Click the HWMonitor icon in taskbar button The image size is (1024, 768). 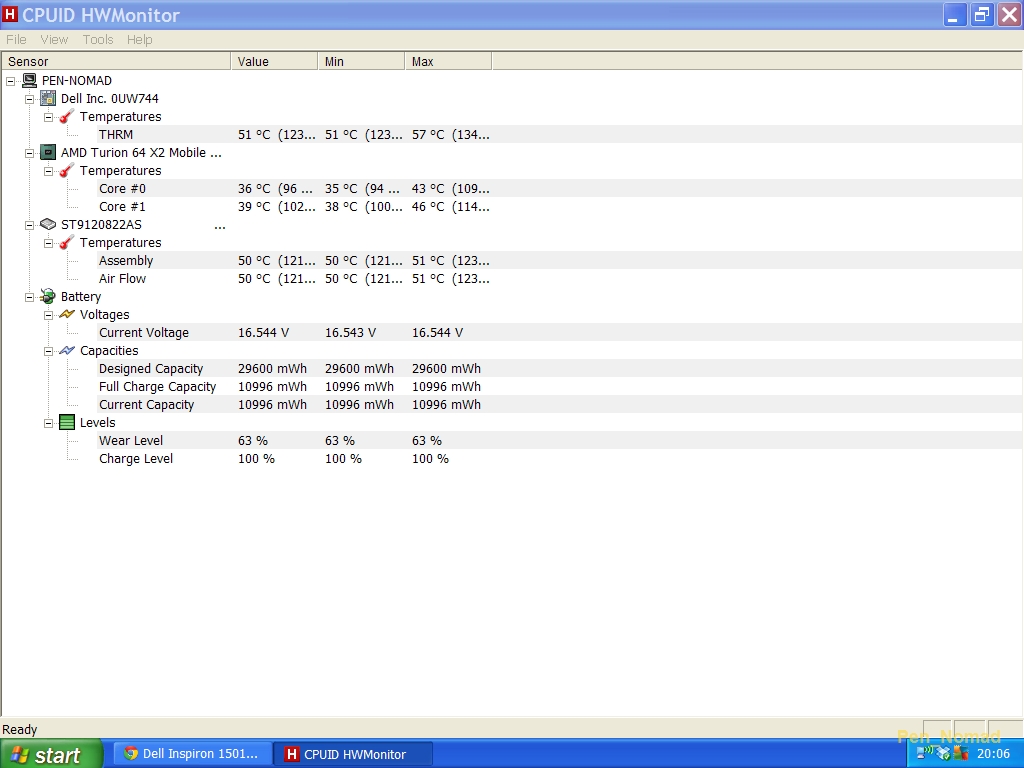[x=292, y=754]
